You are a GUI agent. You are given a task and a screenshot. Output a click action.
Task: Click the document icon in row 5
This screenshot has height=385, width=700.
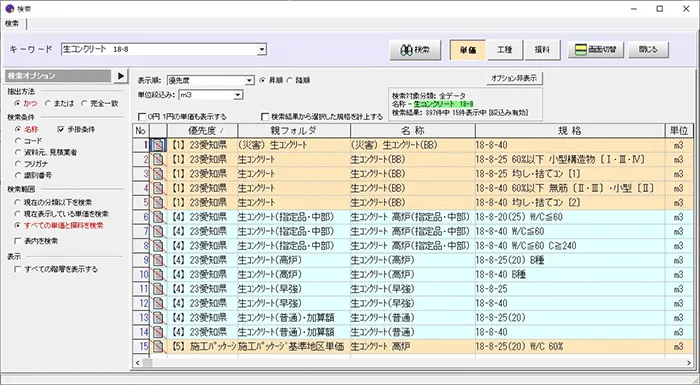pyautogui.click(x=158, y=203)
